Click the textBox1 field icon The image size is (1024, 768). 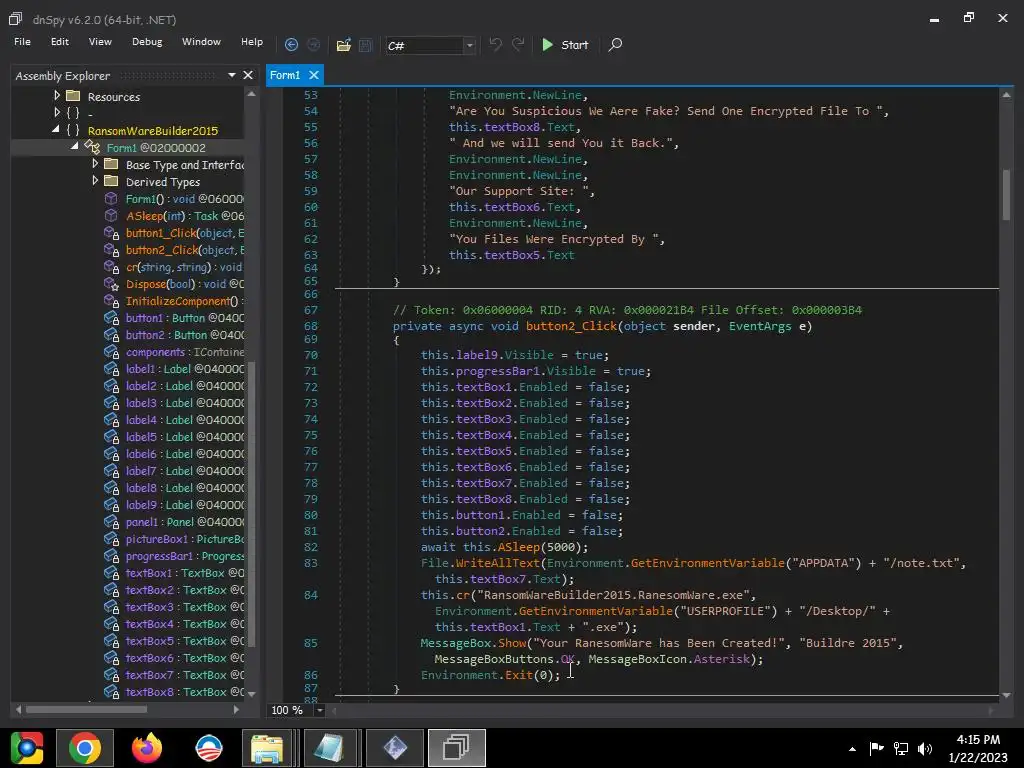[112, 573]
